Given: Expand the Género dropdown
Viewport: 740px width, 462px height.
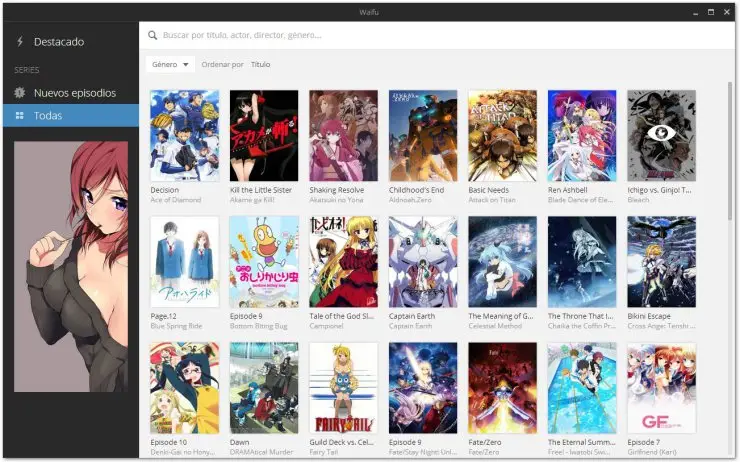Looking at the screenshot, I should pos(170,64).
